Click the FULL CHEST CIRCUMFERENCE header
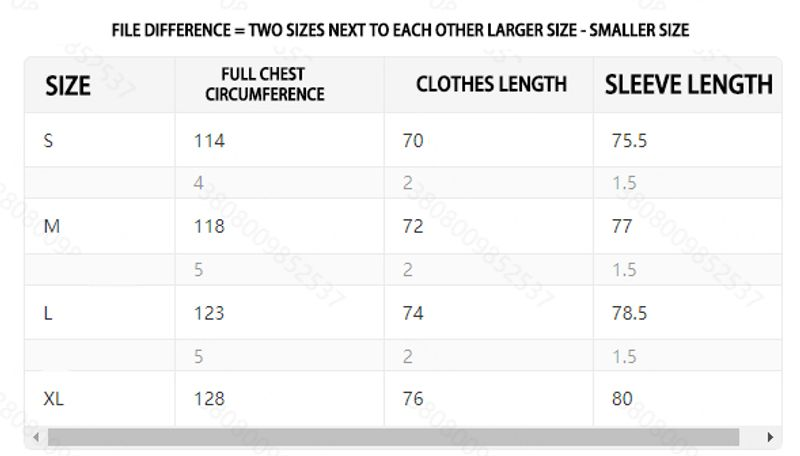 coord(265,84)
